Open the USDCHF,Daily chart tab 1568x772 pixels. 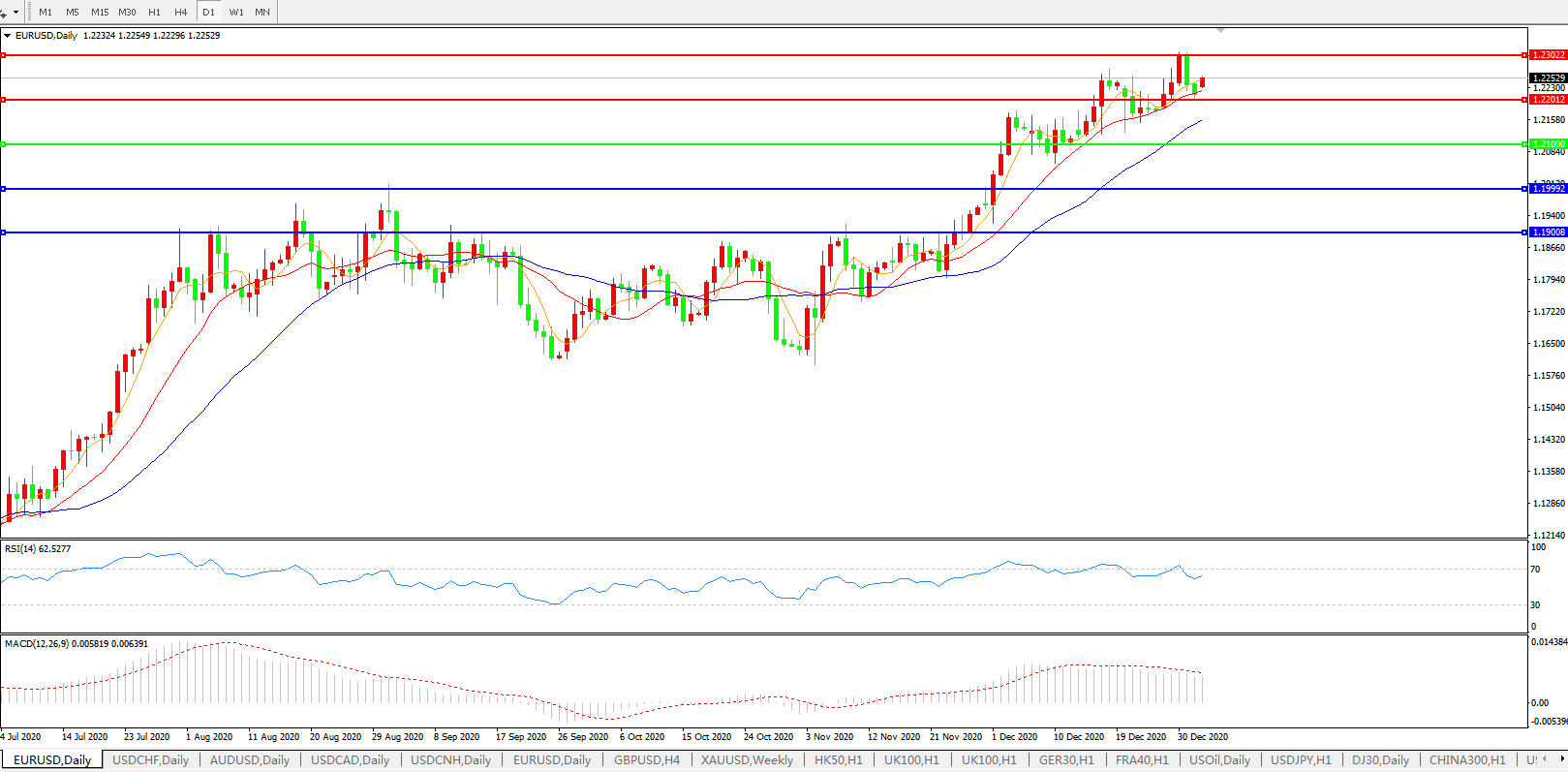151,760
